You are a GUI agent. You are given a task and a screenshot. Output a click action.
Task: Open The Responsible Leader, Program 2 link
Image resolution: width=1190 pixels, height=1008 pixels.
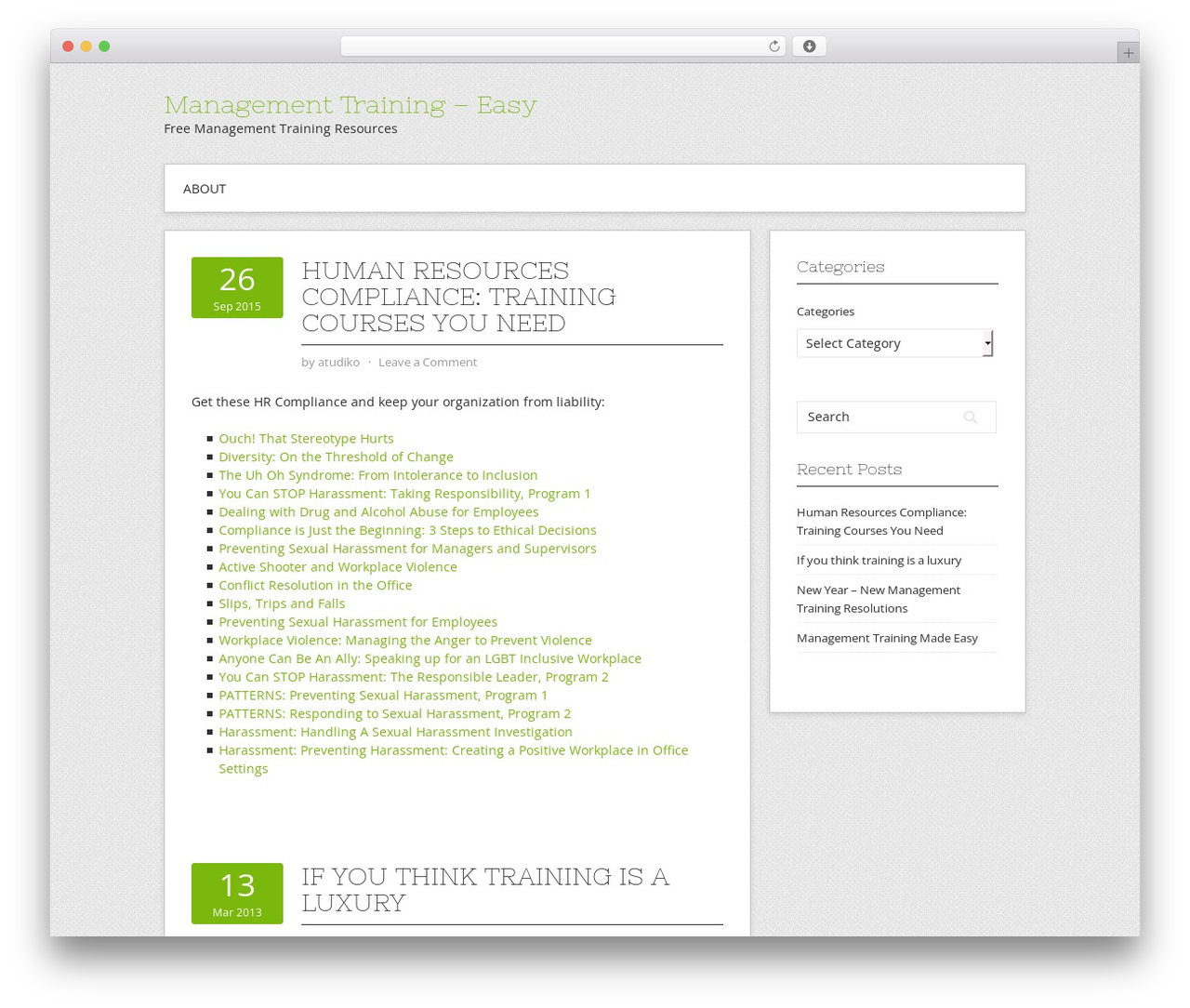point(414,677)
